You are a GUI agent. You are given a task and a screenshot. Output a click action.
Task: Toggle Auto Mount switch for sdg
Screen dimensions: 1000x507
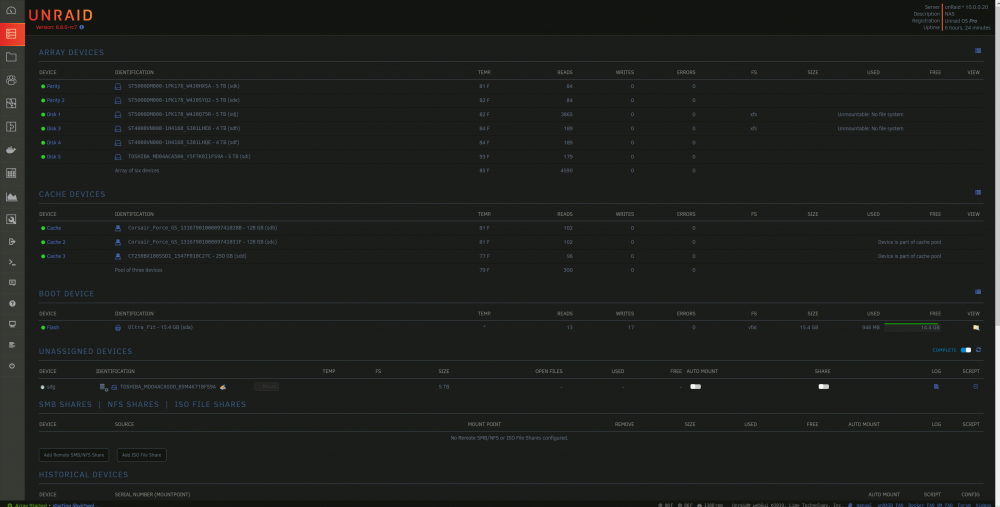click(x=695, y=386)
